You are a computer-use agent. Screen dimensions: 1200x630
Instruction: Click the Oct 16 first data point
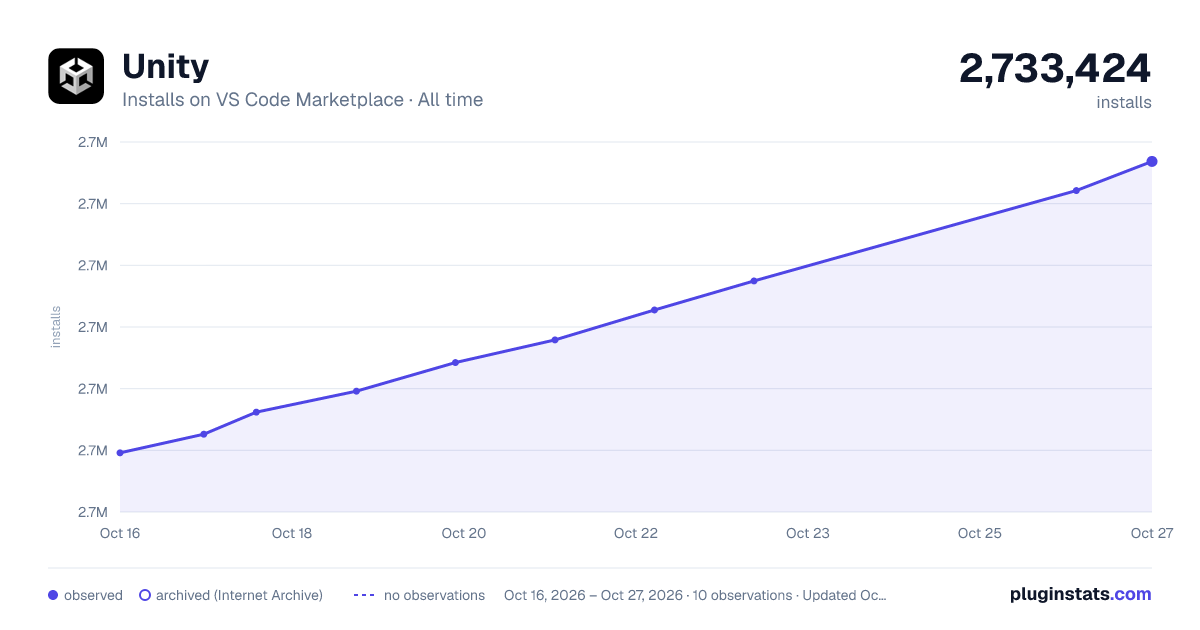point(120,453)
